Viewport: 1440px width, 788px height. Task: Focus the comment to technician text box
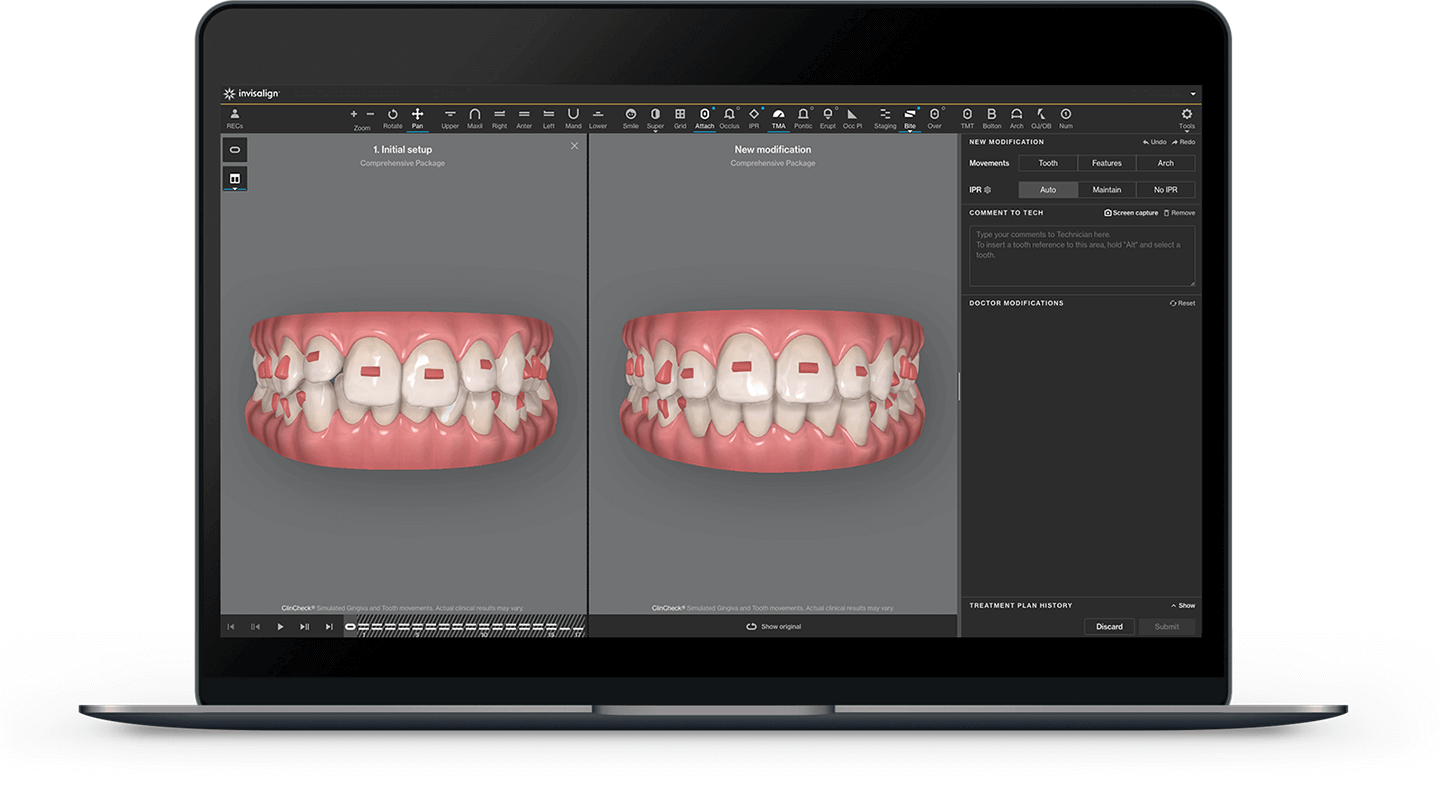pyautogui.click(x=1082, y=256)
